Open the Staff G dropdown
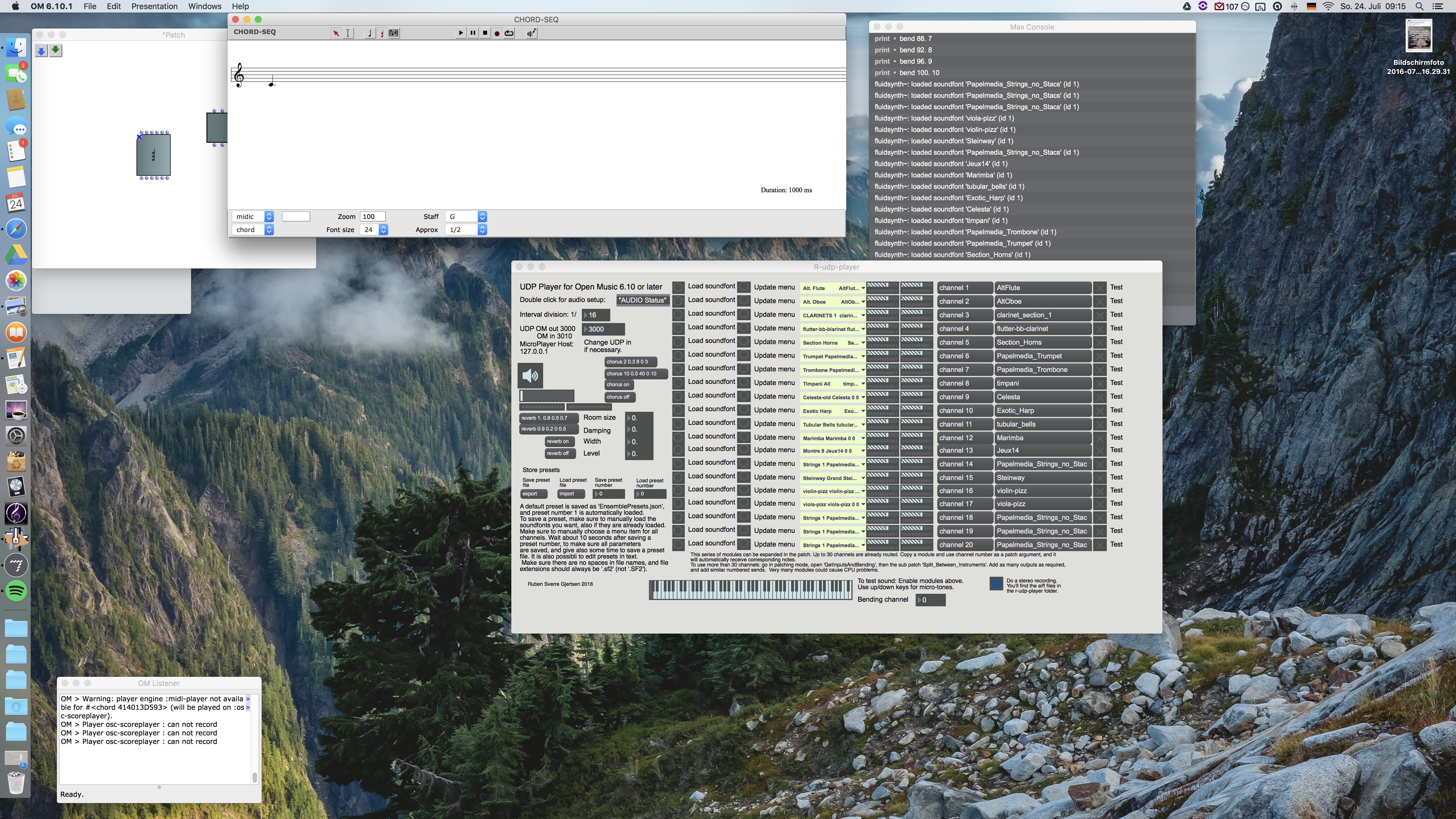1456x819 pixels. click(x=466, y=217)
